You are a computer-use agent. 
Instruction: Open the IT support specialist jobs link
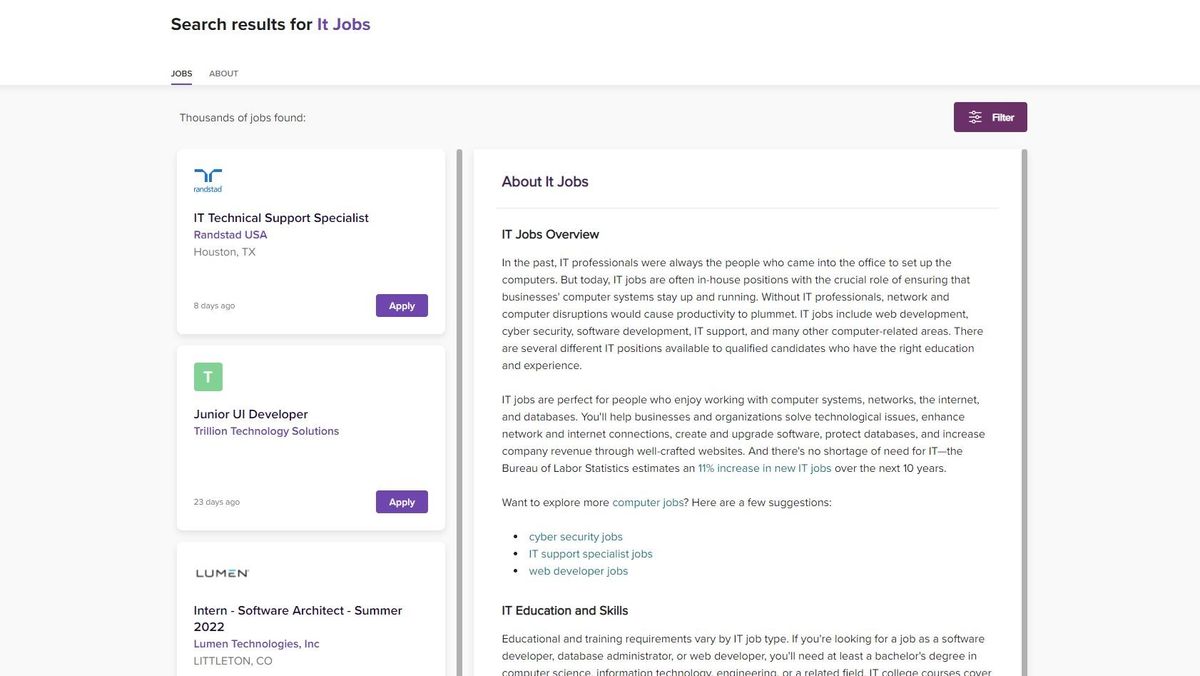[590, 552]
